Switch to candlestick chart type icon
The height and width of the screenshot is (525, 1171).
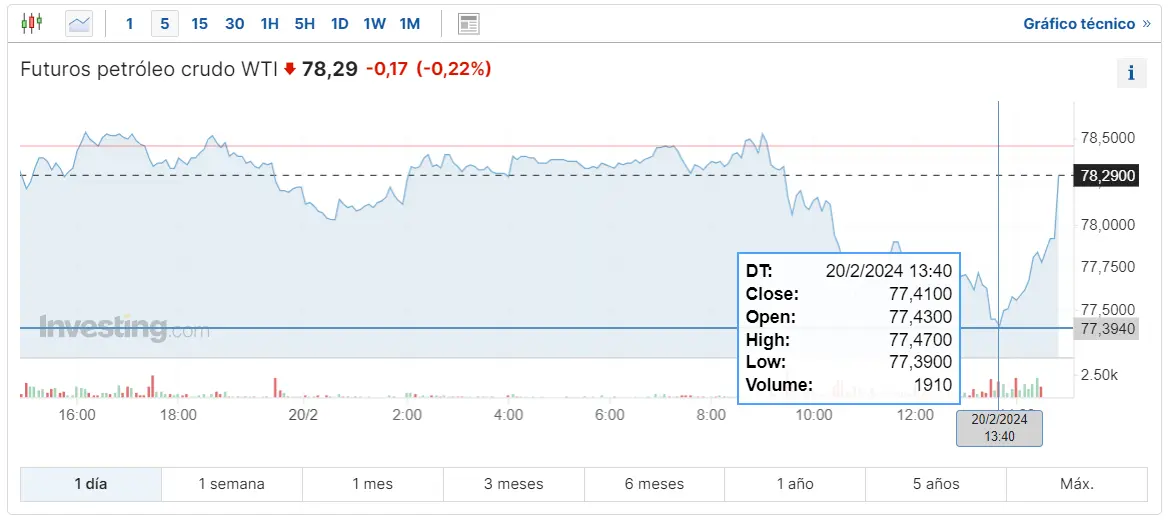pos(31,23)
